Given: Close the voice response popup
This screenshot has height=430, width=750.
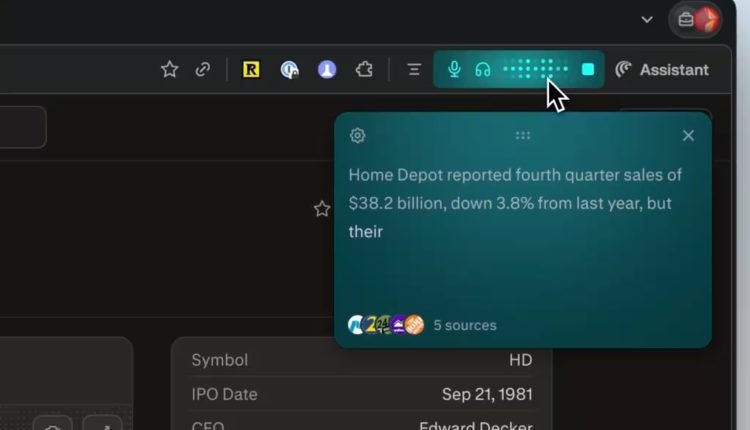Looking at the screenshot, I should 688,136.
